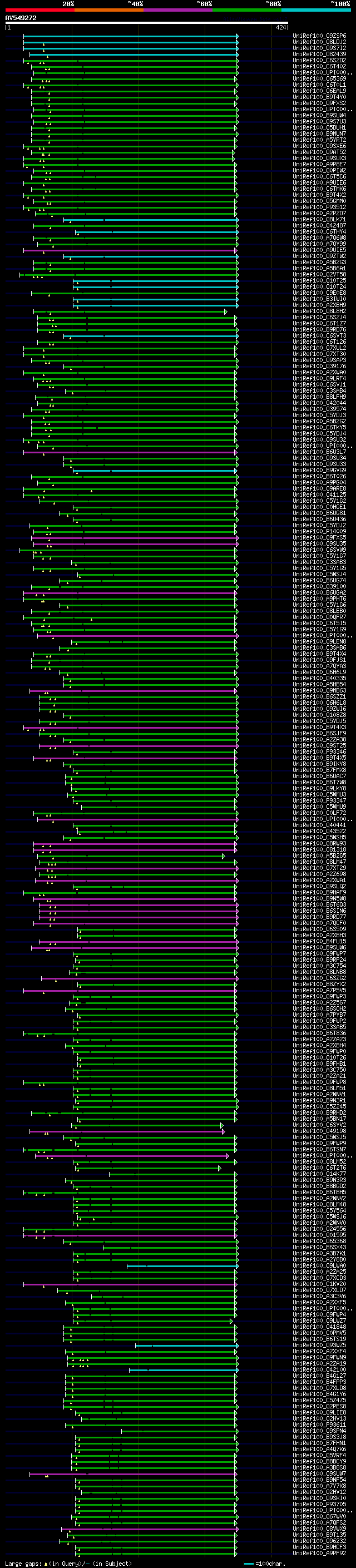Select the UniRef100_Q9ZTW2 label
This screenshot has height=1568, width=356.
coord(319,256)
